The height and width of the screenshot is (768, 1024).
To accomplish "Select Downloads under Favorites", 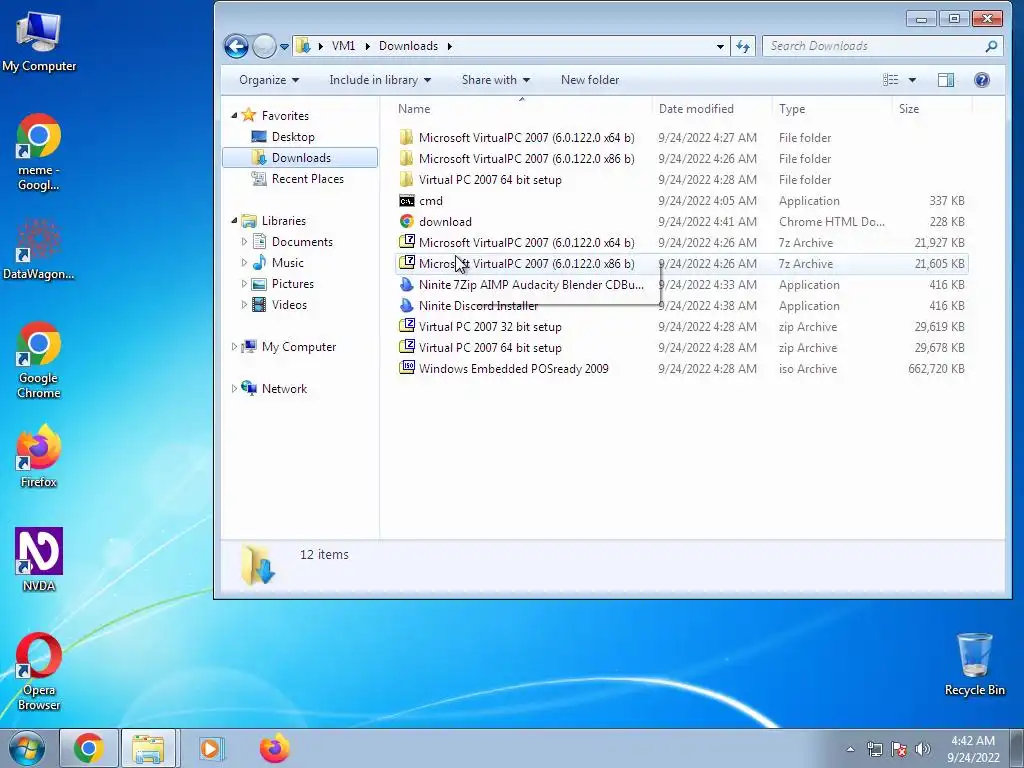I will click(301, 157).
